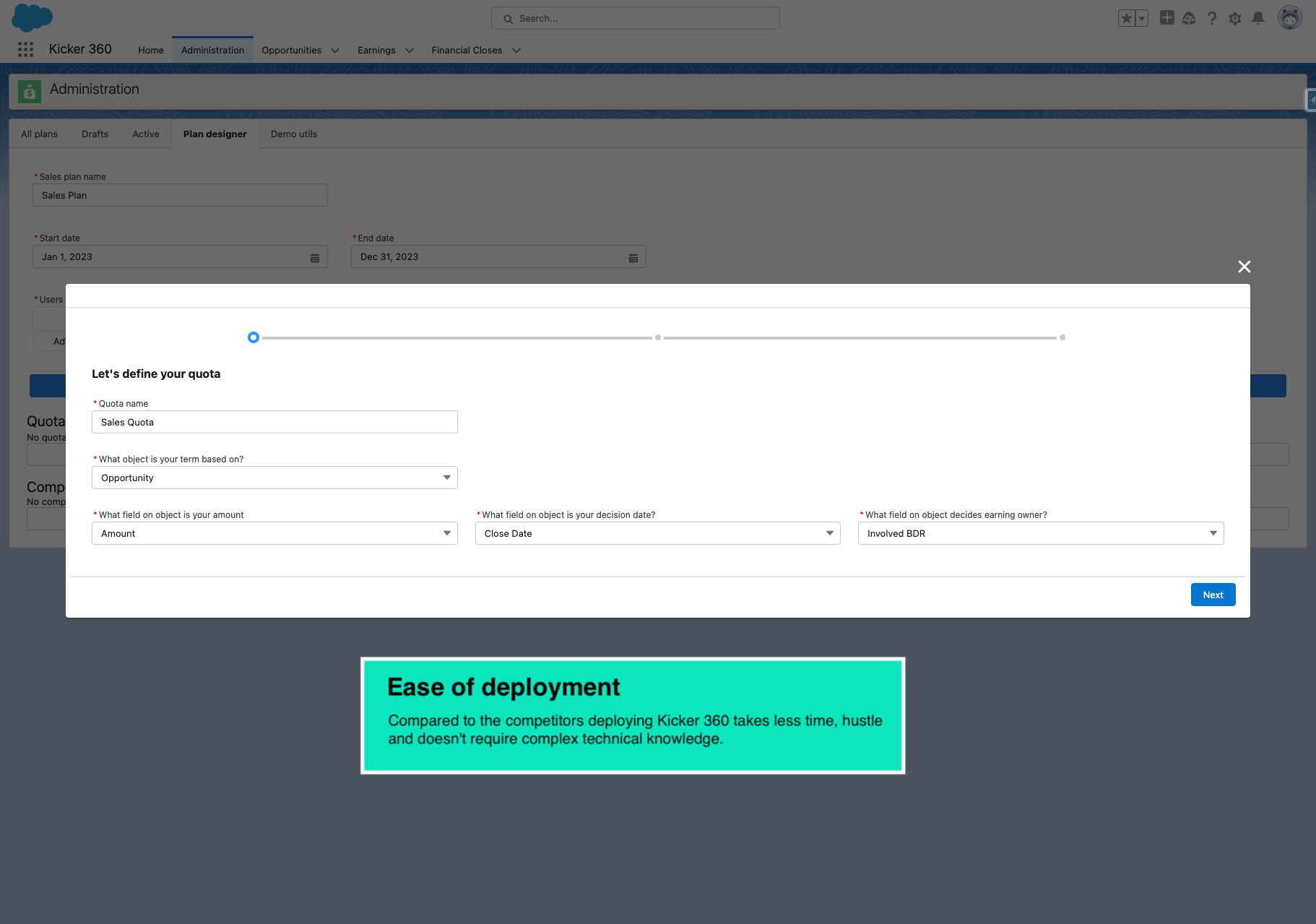Viewport: 1316px width, 924px height.
Task: Click the Quota name input field
Action: coord(274,422)
